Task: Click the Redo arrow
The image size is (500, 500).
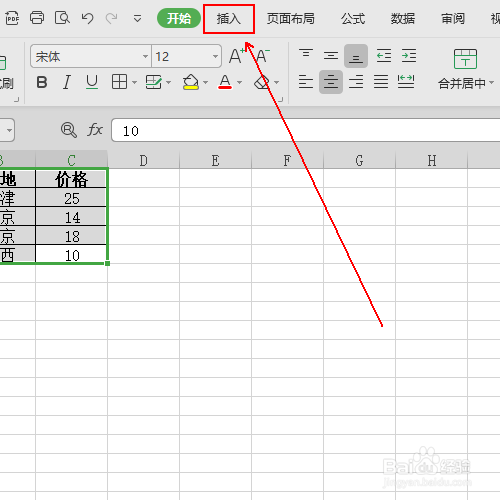Action: (111, 18)
